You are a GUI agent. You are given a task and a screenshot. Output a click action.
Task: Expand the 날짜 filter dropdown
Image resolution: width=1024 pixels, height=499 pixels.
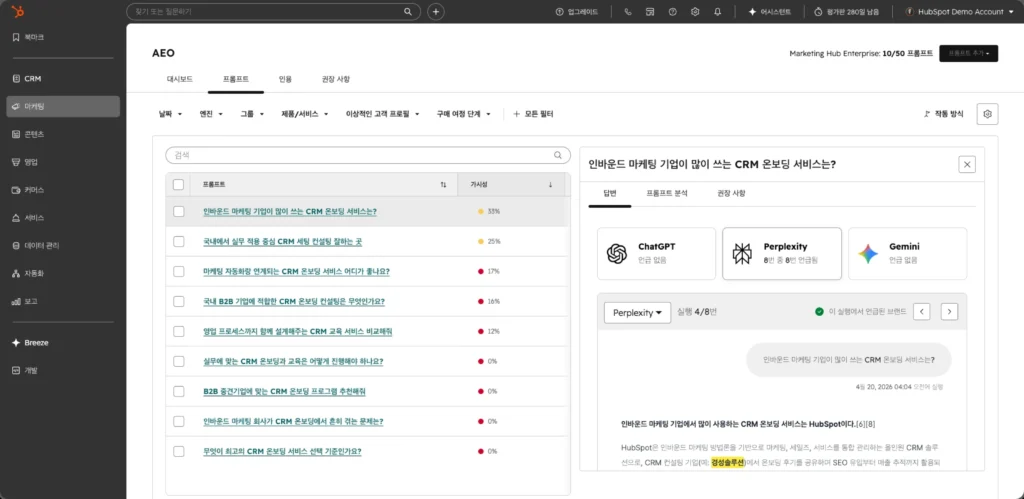pyautogui.click(x=170, y=114)
